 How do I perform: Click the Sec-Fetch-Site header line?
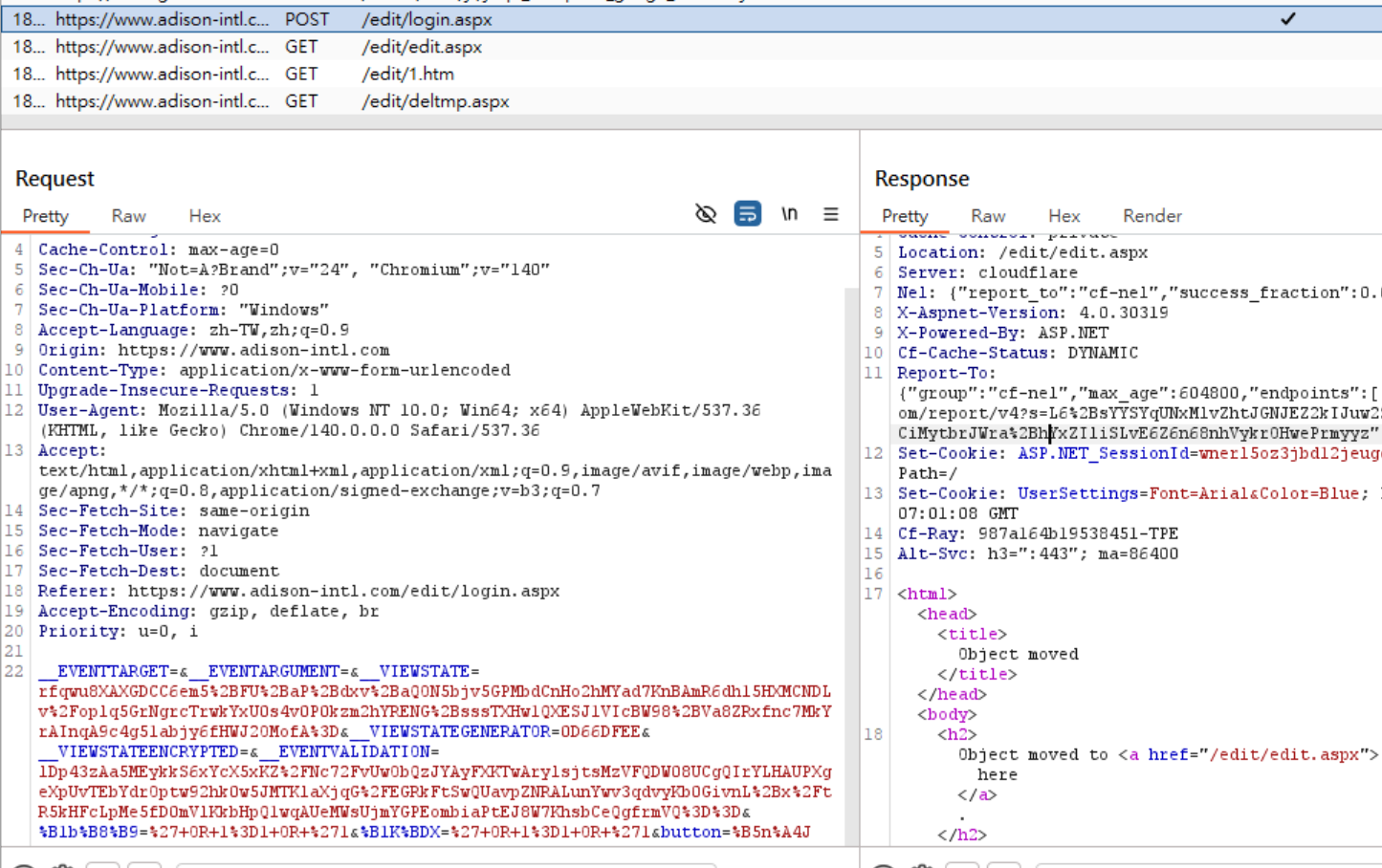pos(174,510)
